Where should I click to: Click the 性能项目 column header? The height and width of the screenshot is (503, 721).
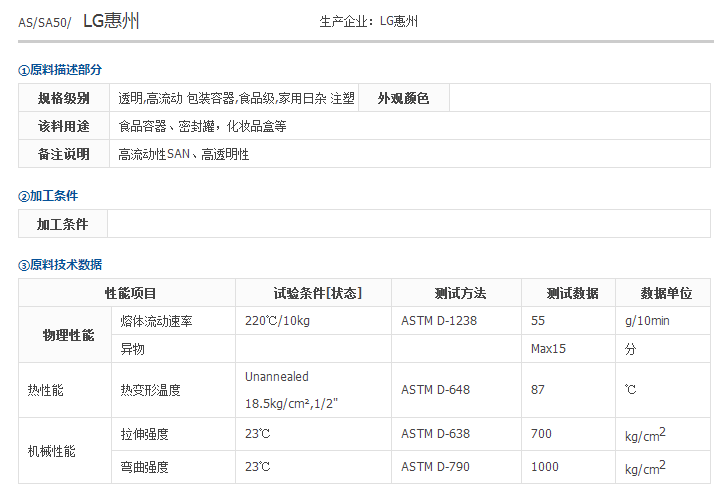[x=127, y=293]
